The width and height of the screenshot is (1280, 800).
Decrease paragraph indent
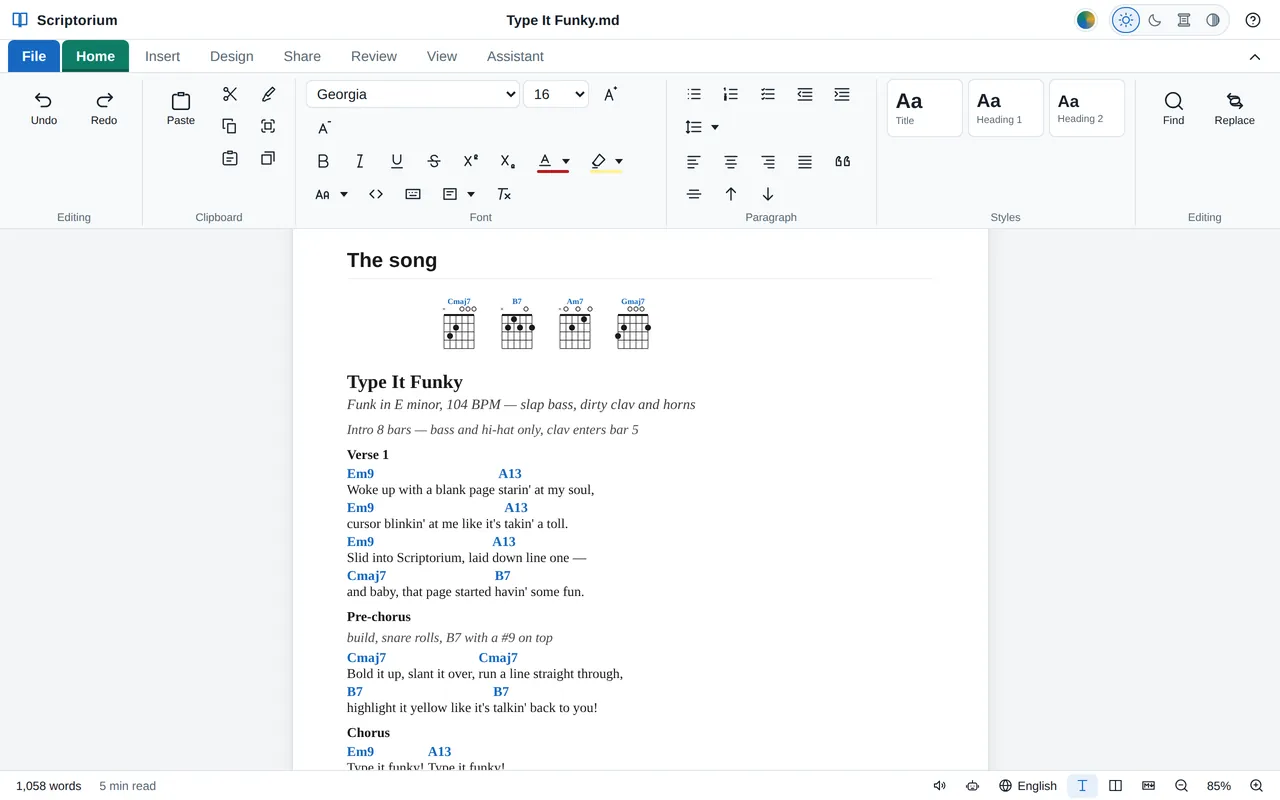805,94
